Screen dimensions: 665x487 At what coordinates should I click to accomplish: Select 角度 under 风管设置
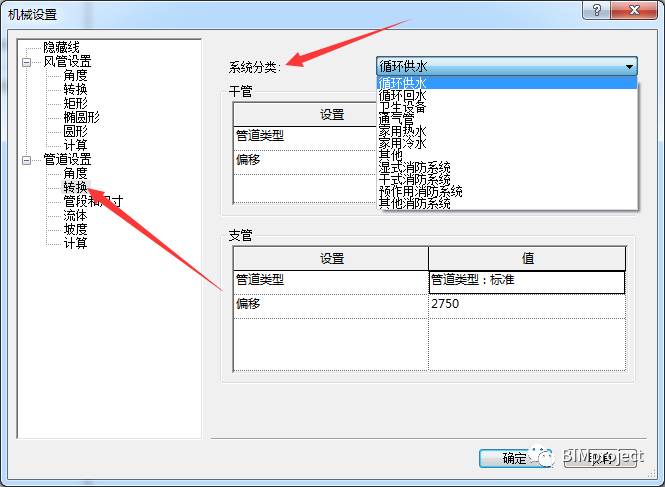click(x=75, y=76)
